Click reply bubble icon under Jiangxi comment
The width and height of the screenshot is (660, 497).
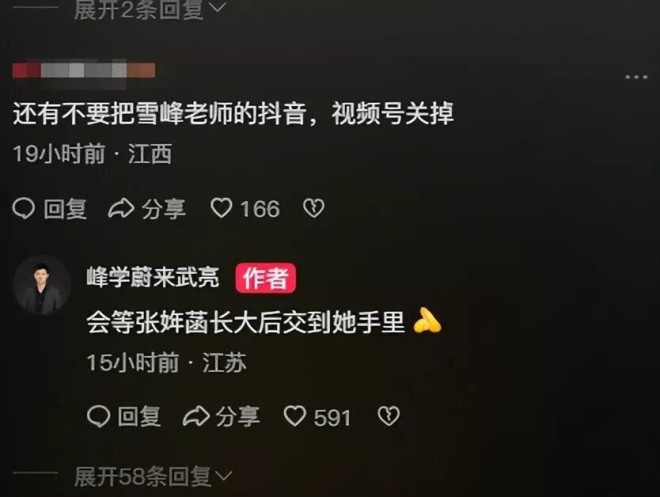[24, 208]
